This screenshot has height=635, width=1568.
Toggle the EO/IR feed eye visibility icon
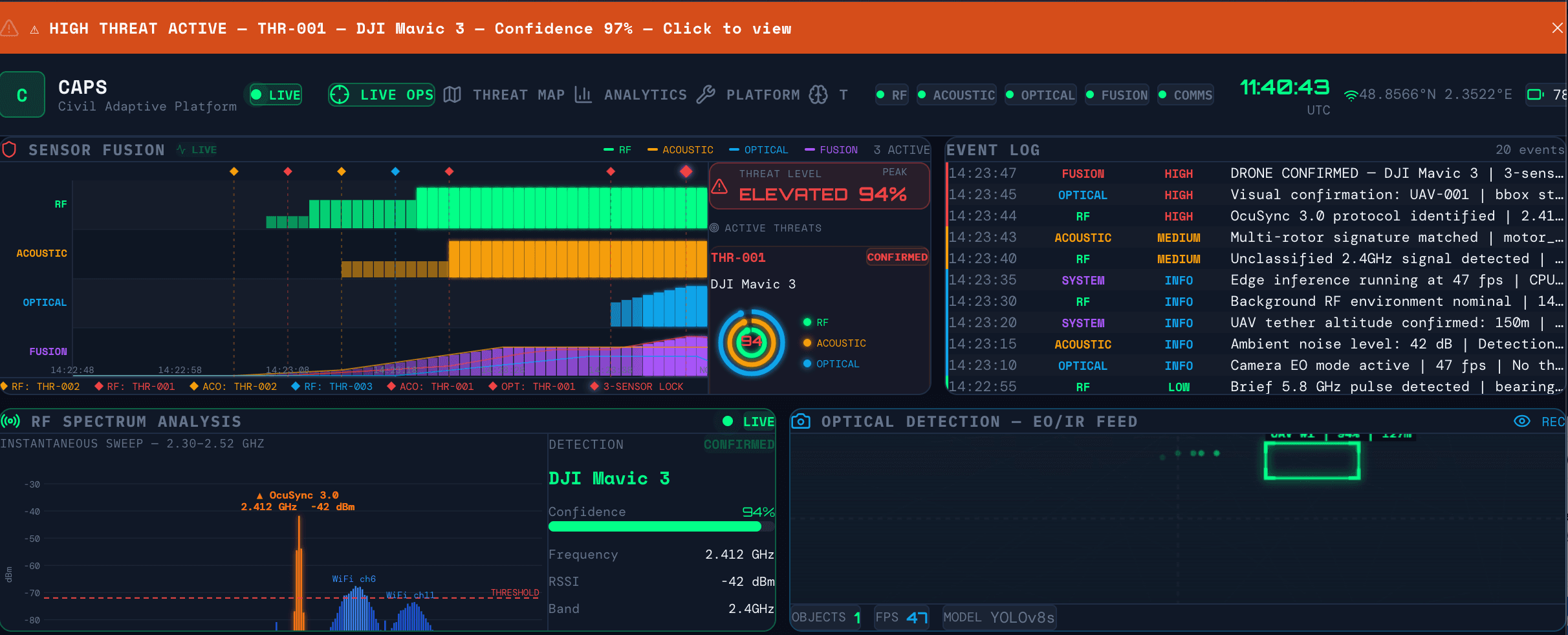coord(1521,421)
